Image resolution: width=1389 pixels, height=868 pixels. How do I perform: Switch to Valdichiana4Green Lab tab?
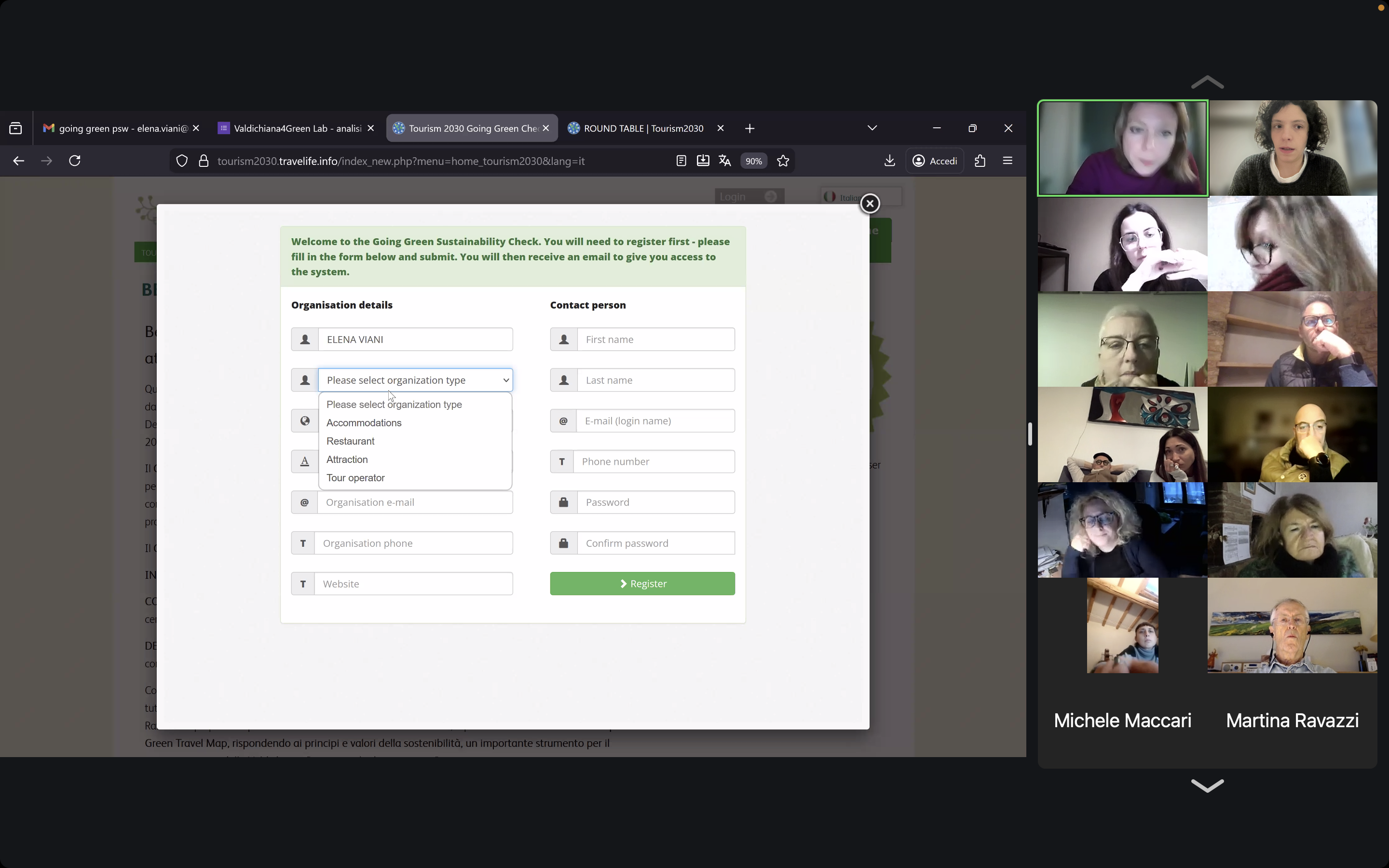pos(297,129)
